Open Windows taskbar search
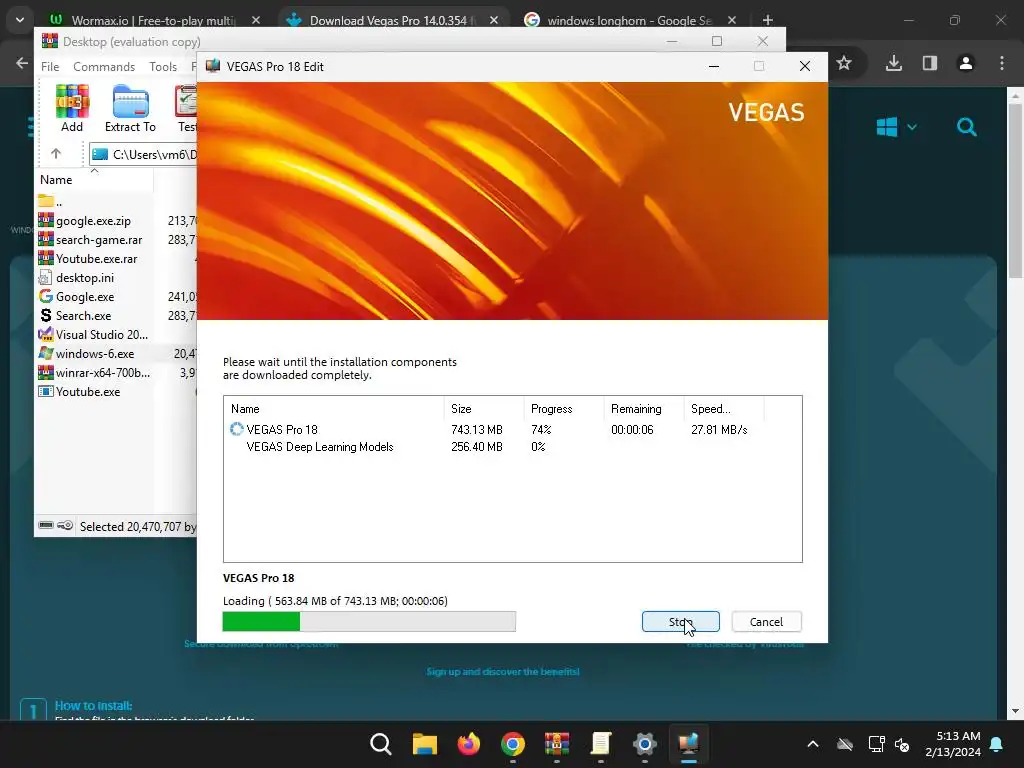This screenshot has height=768, width=1024. pos(381,744)
